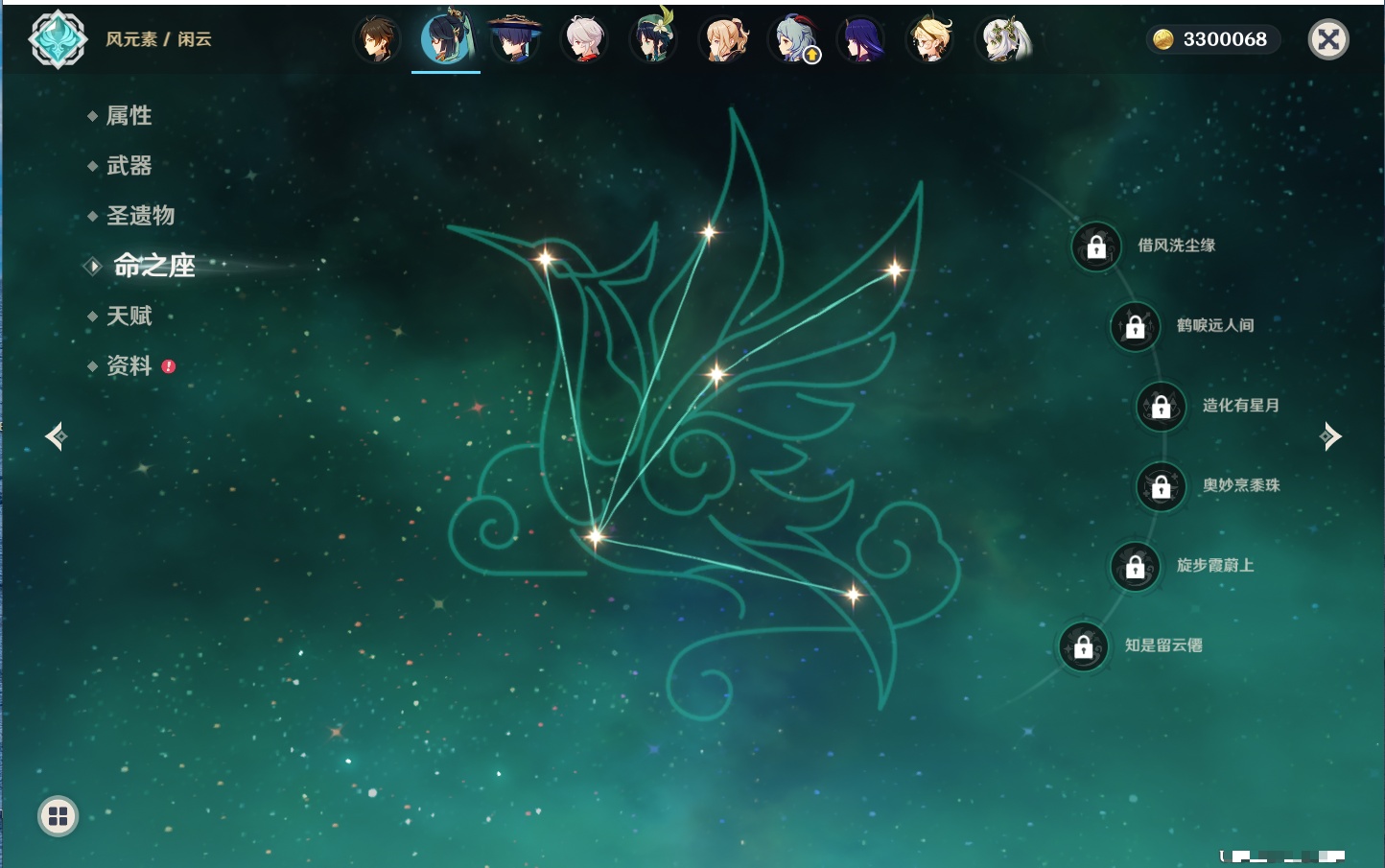Click the star at the crane's tail
The height and width of the screenshot is (868, 1385).
click(854, 596)
